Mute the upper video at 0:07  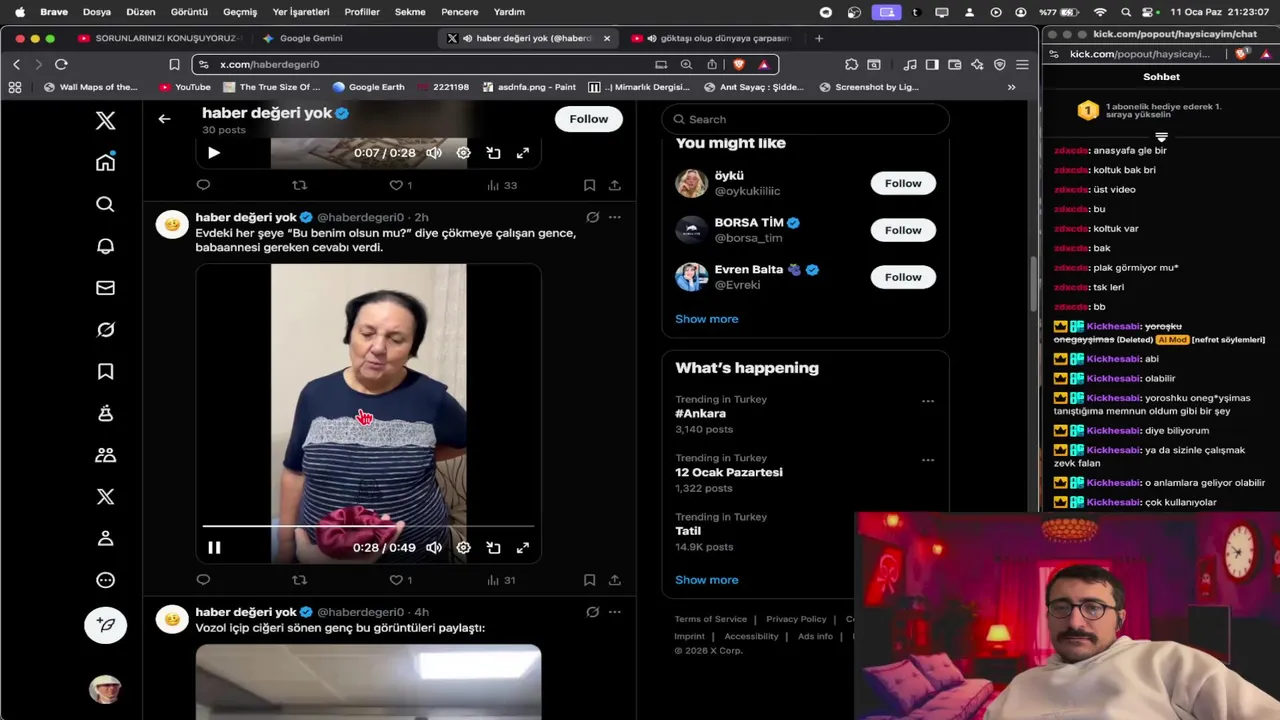click(434, 153)
